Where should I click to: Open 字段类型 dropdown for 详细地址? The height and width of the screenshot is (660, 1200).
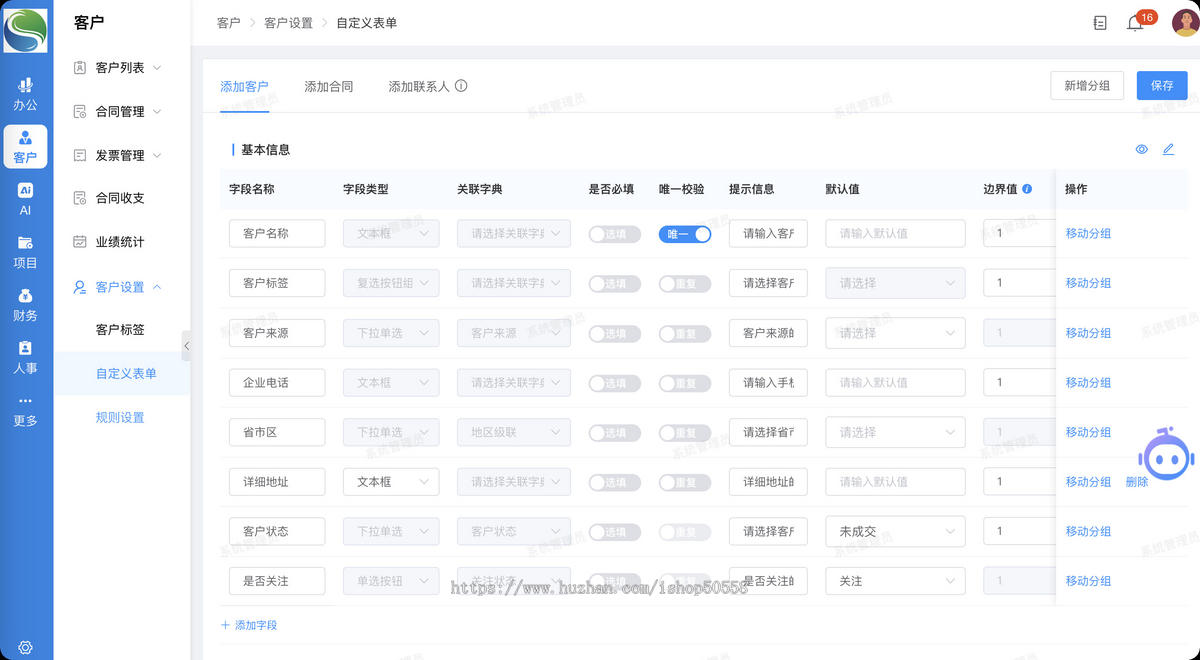tap(391, 482)
